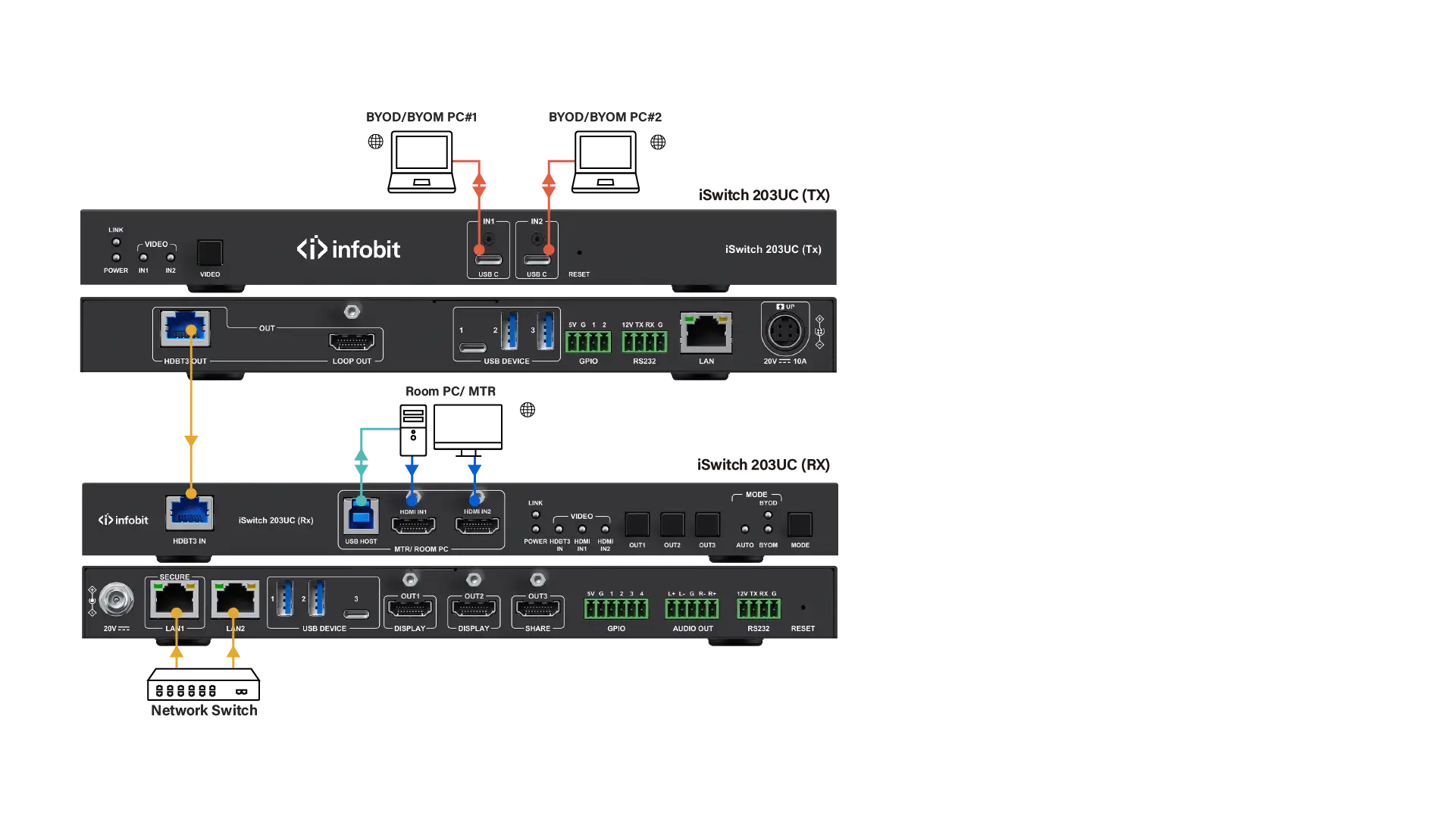Click the IN2 USB C port on TX
The image size is (1456, 819).
(x=537, y=260)
